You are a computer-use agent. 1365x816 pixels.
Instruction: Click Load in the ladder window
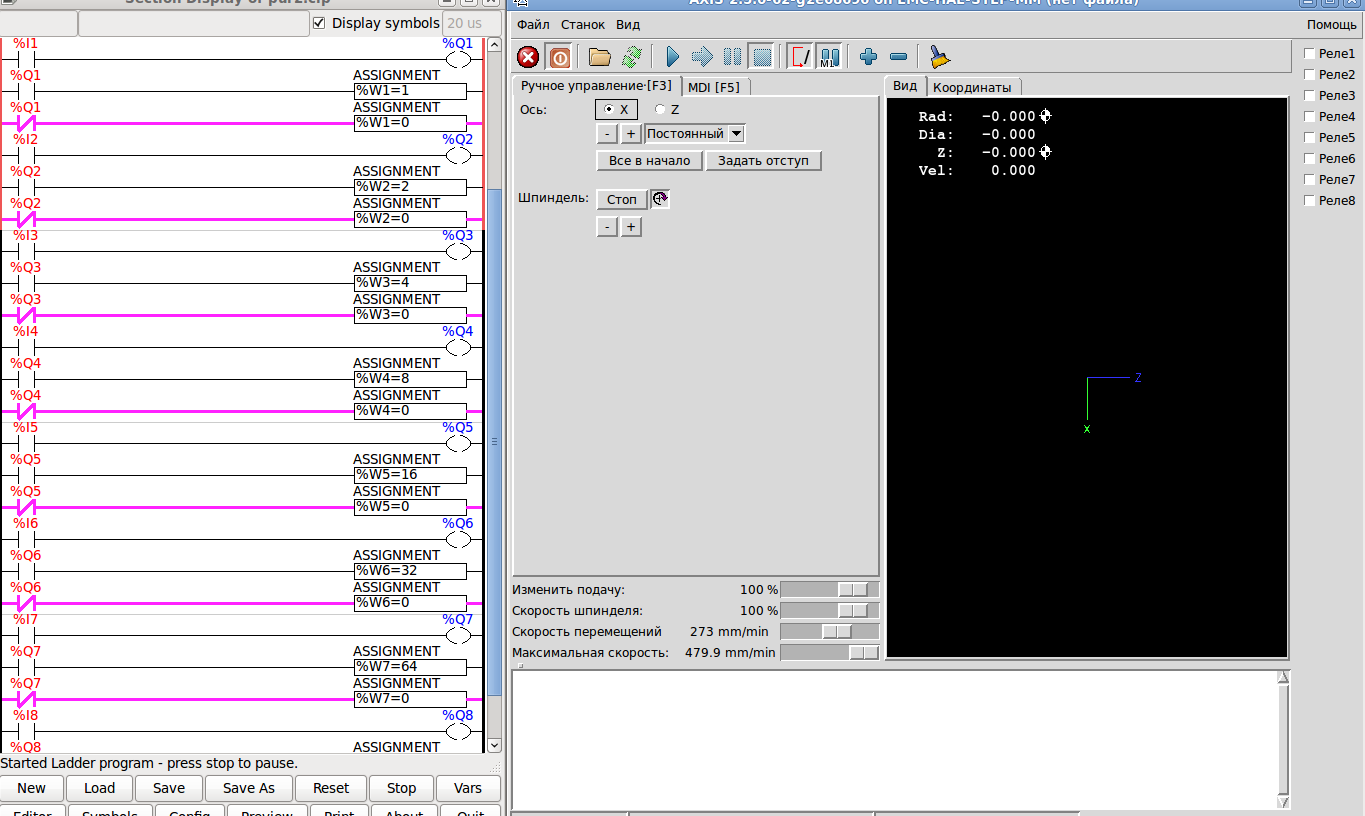[x=100, y=788]
